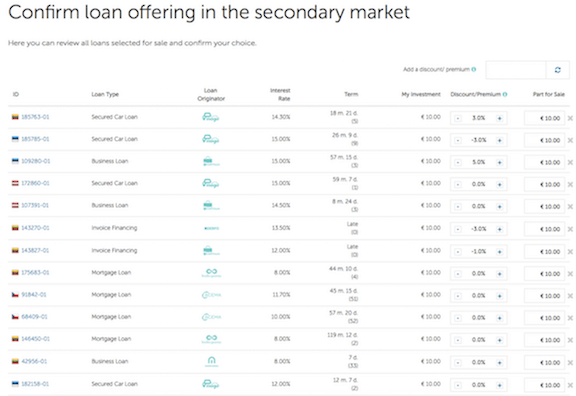This screenshot has height=396, width=576.
Task: Click the plus button for loan 172860-01's premium
Action: [499, 184]
